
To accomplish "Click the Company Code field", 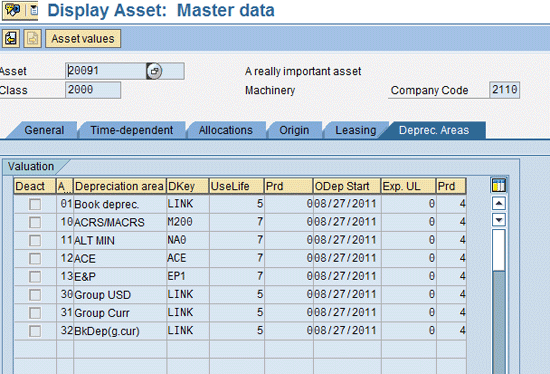I will click(x=504, y=90).
